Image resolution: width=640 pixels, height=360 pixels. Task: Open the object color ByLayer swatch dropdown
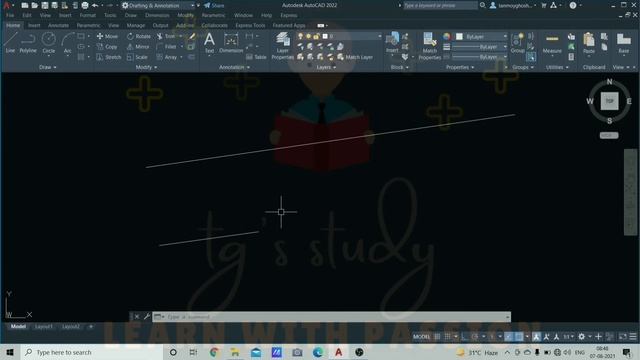[x=482, y=36]
